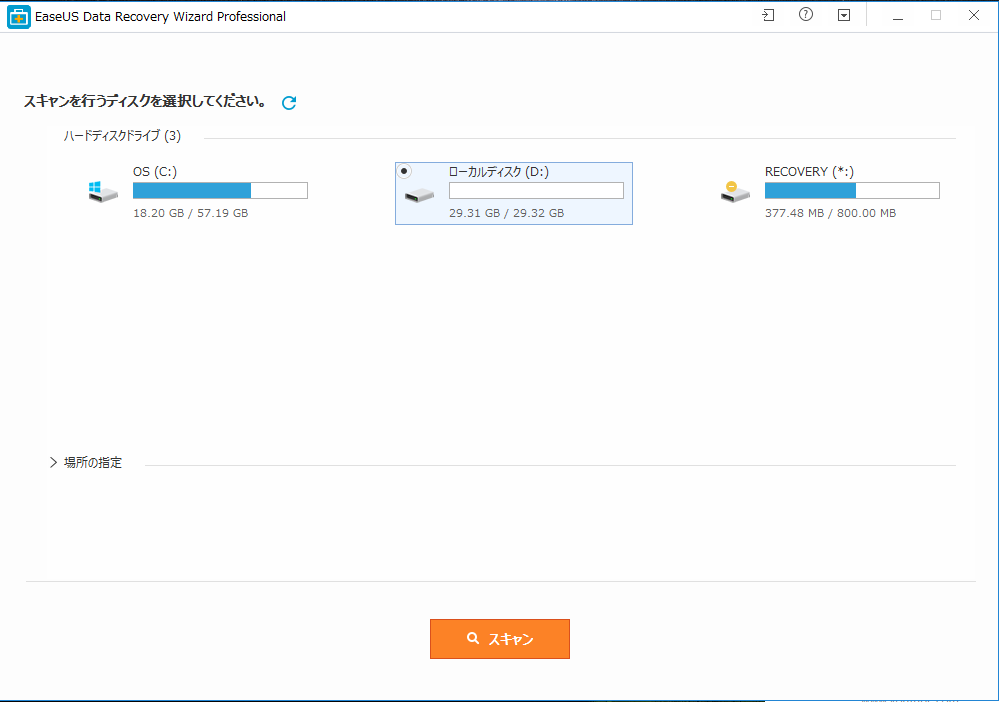Click the import scan status icon
This screenshot has height=702, width=999.
point(768,16)
